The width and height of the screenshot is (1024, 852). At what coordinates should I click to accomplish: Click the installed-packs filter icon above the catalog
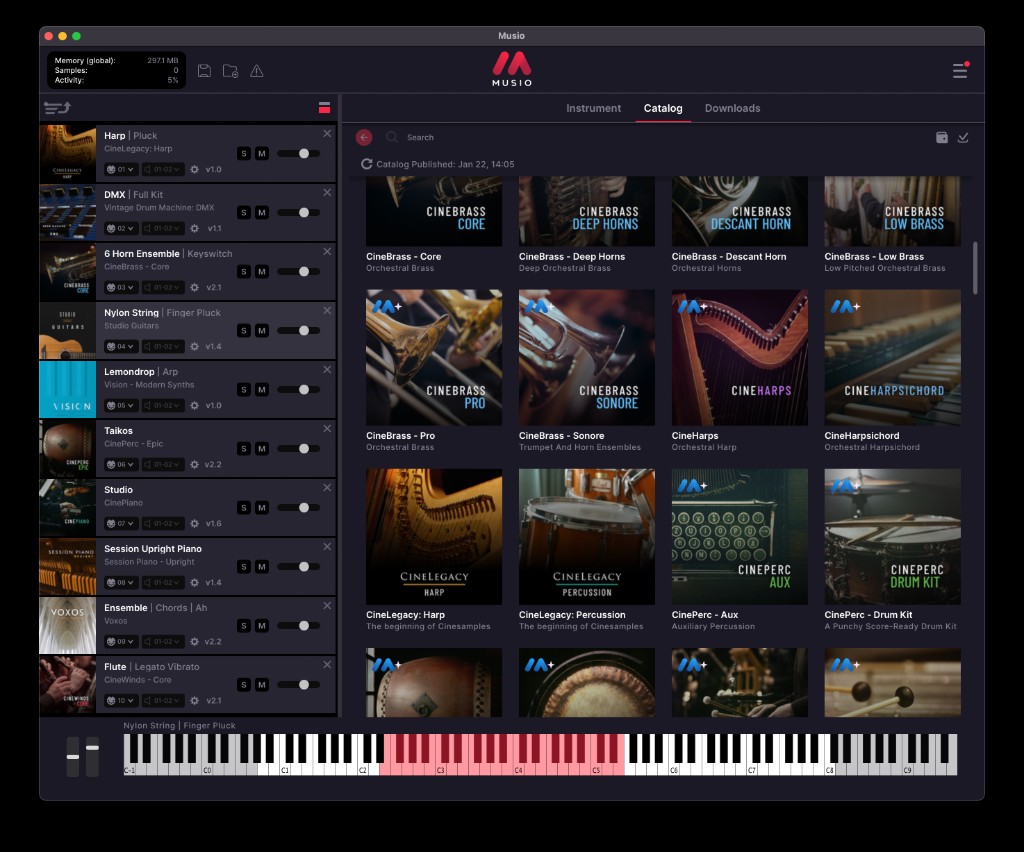[941, 137]
